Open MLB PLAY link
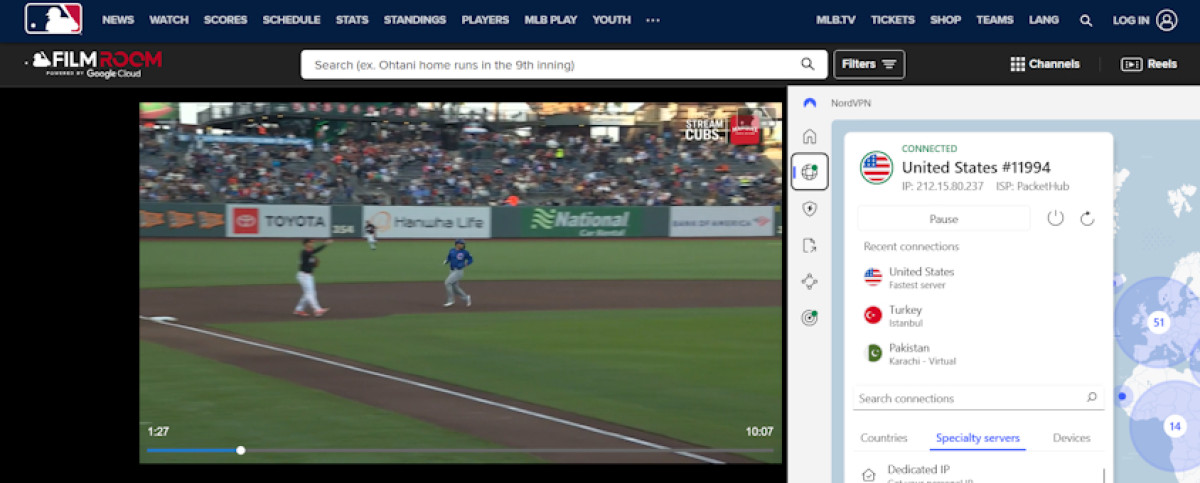The width and height of the screenshot is (1200, 483). pos(550,20)
